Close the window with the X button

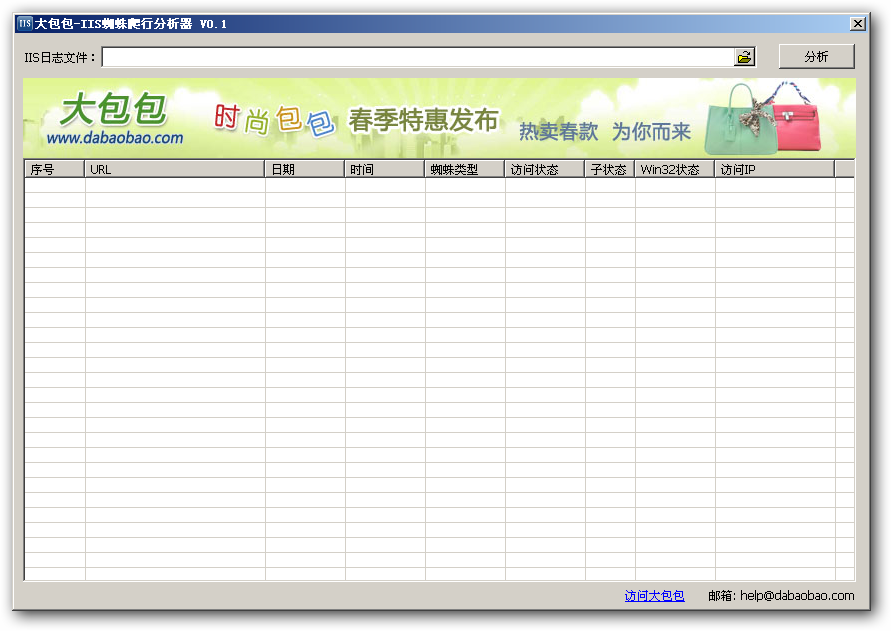[x=857, y=23]
